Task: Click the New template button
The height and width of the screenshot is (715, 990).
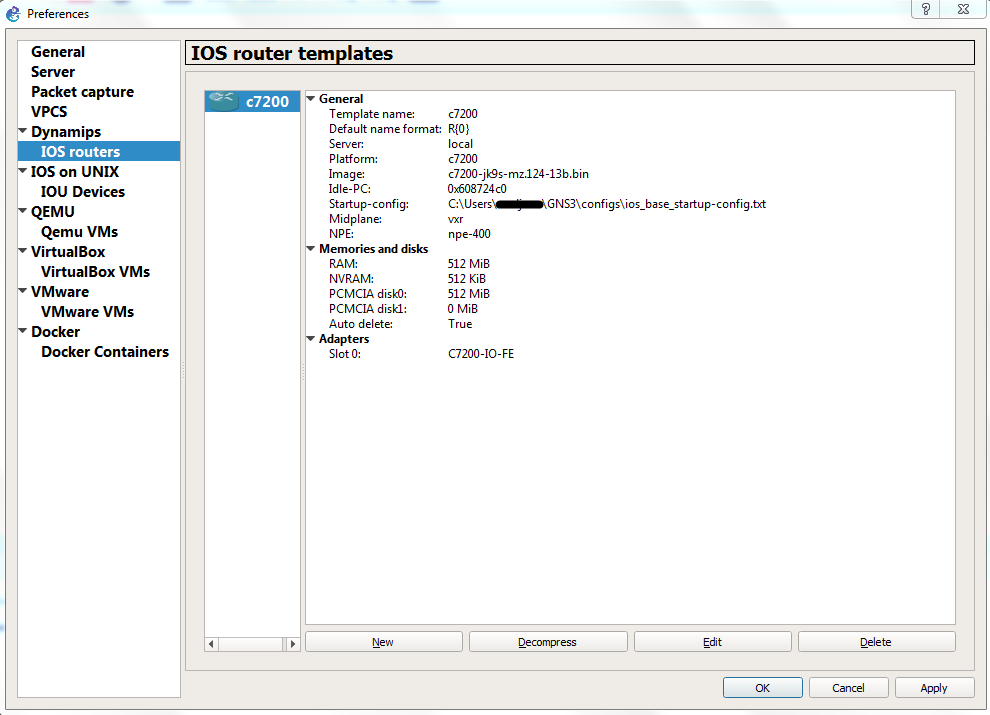Action: pos(383,642)
